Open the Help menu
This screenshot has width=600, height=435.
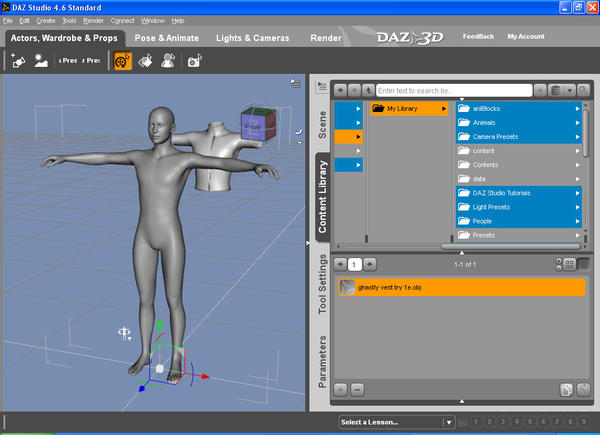pyautogui.click(x=178, y=21)
